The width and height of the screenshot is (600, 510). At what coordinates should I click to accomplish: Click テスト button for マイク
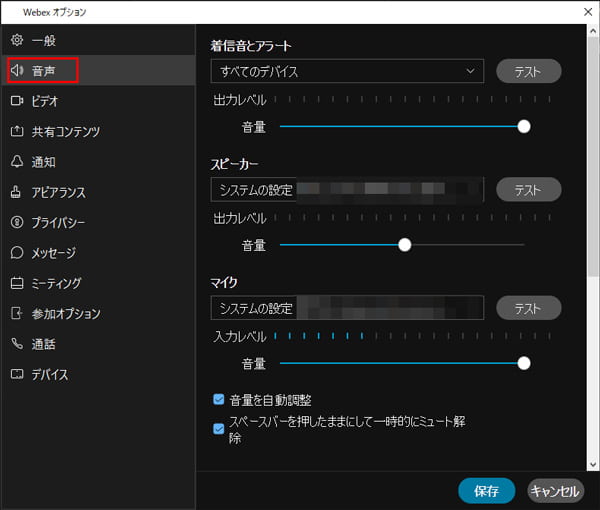click(x=528, y=308)
